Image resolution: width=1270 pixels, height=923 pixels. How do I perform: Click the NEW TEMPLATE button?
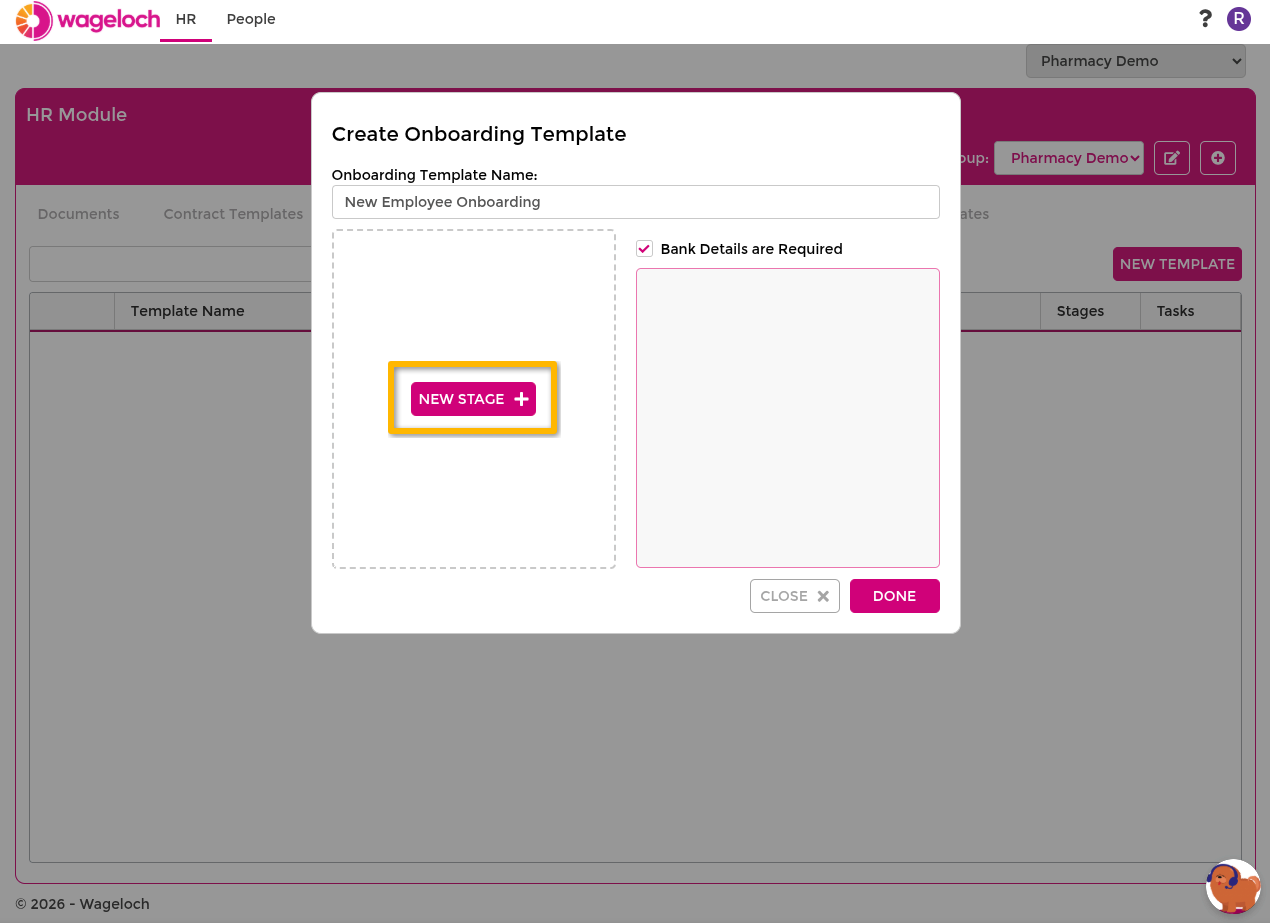(x=1177, y=264)
